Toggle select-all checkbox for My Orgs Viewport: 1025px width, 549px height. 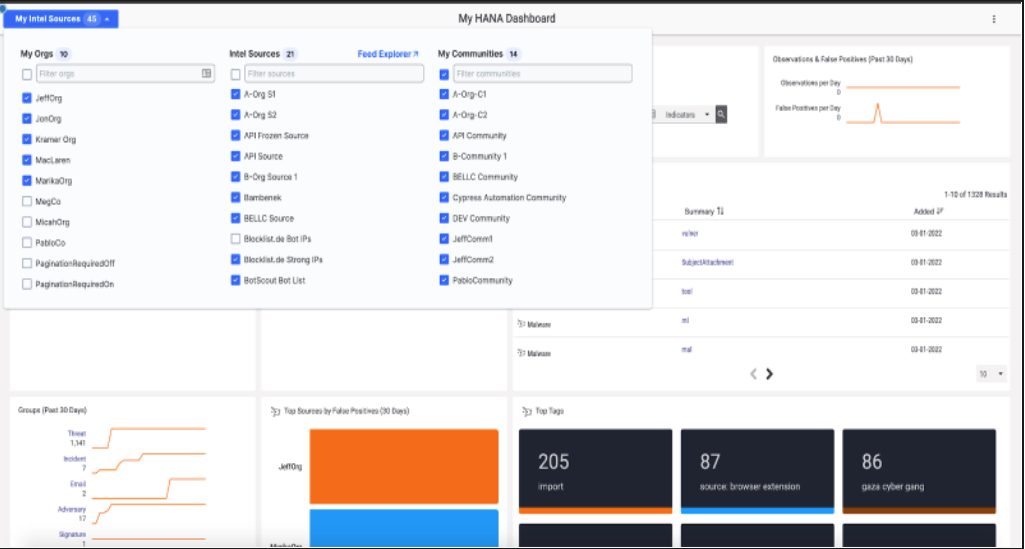point(27,75)
